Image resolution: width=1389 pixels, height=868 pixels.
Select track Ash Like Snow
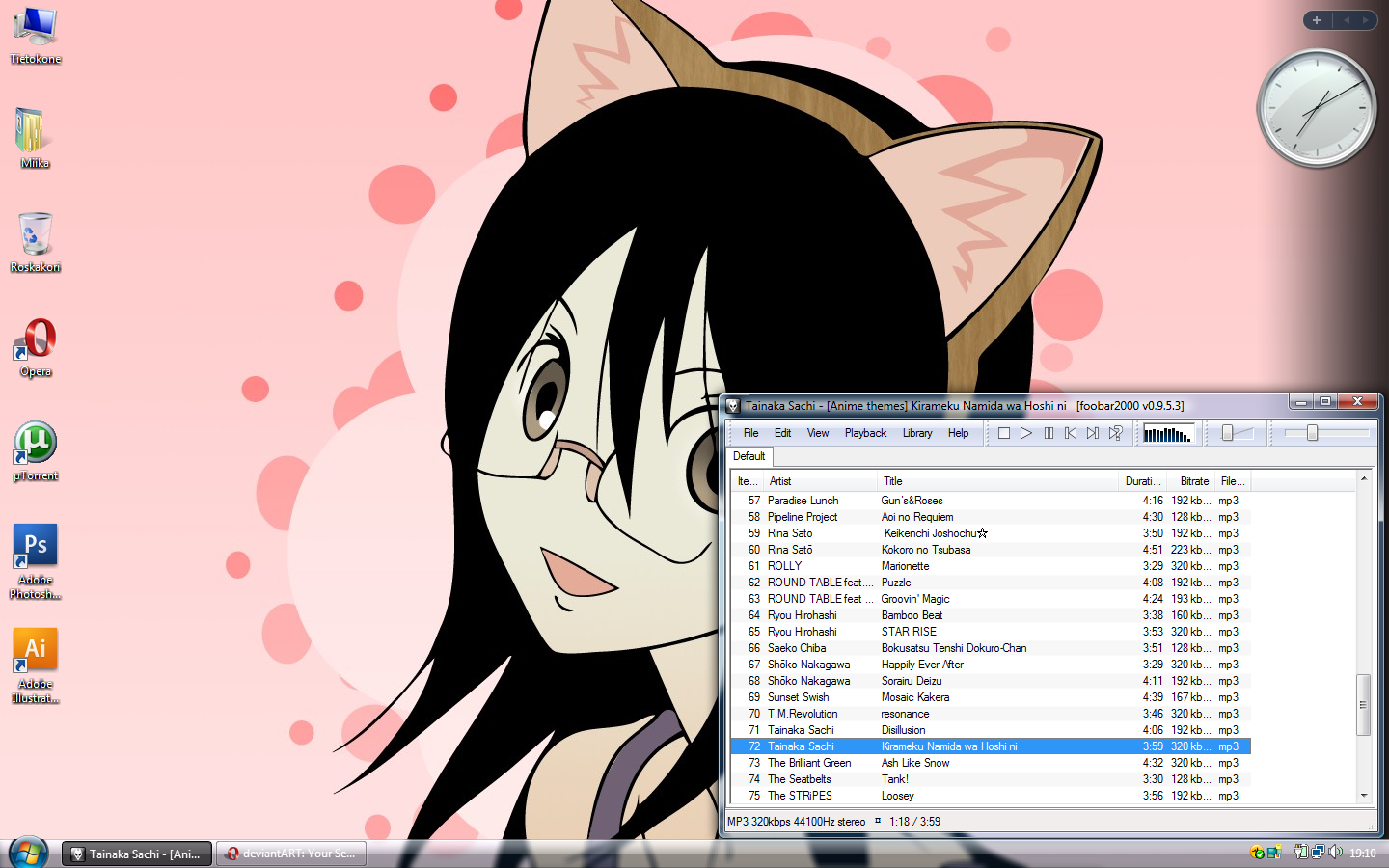coord(992,763)
